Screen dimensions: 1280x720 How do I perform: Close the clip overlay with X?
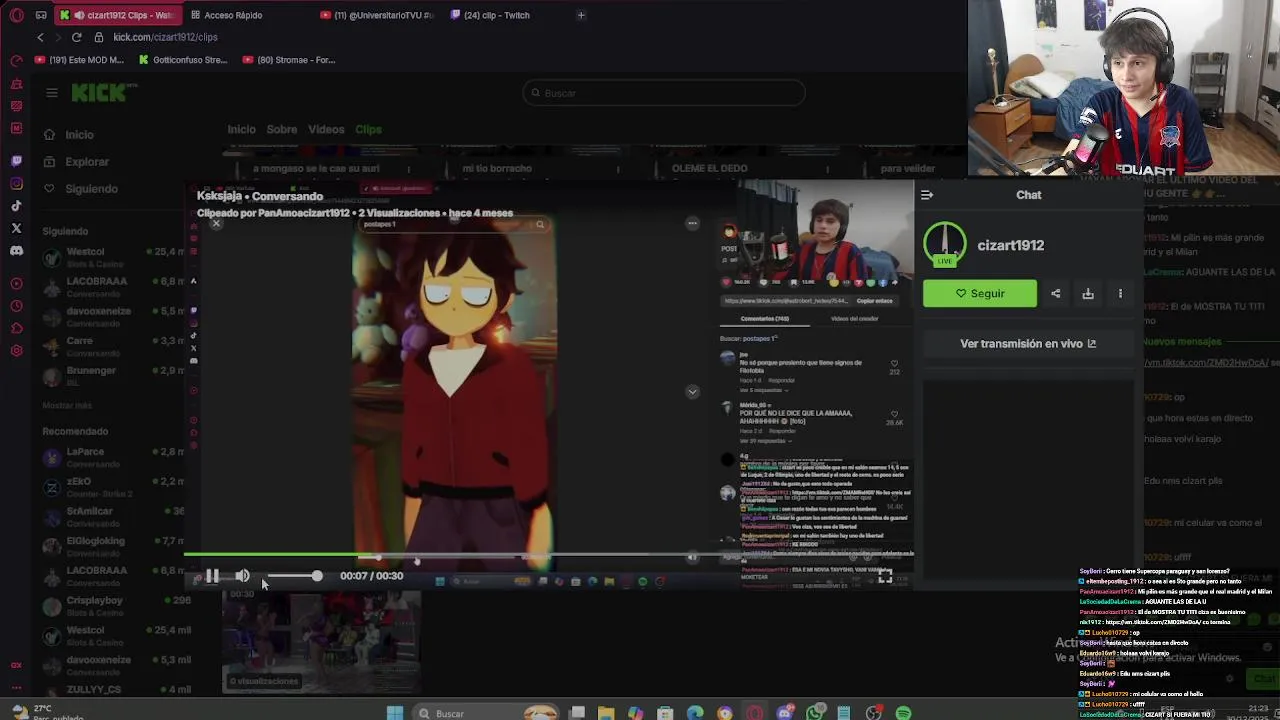pyautogui.click(x=216, y=223)
